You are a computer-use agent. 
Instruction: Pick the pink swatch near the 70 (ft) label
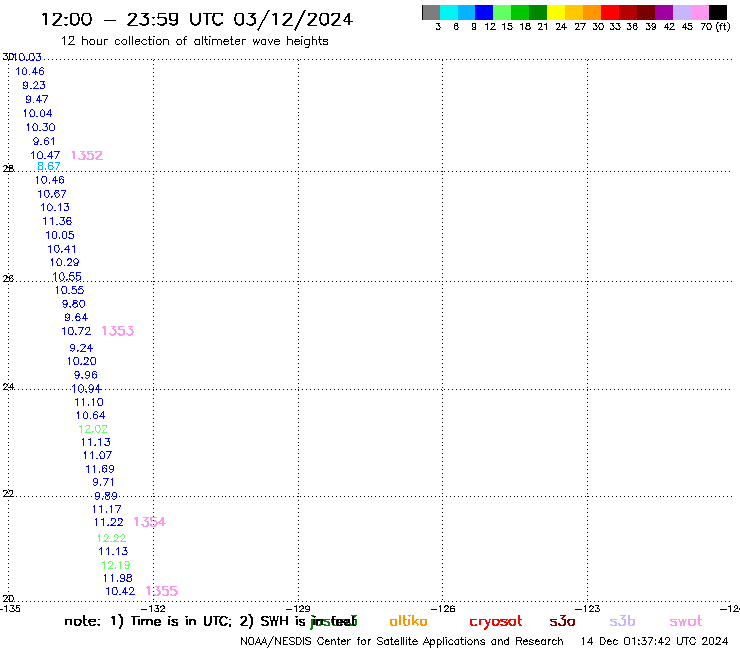pyautogui.click(x=699, y=12)
